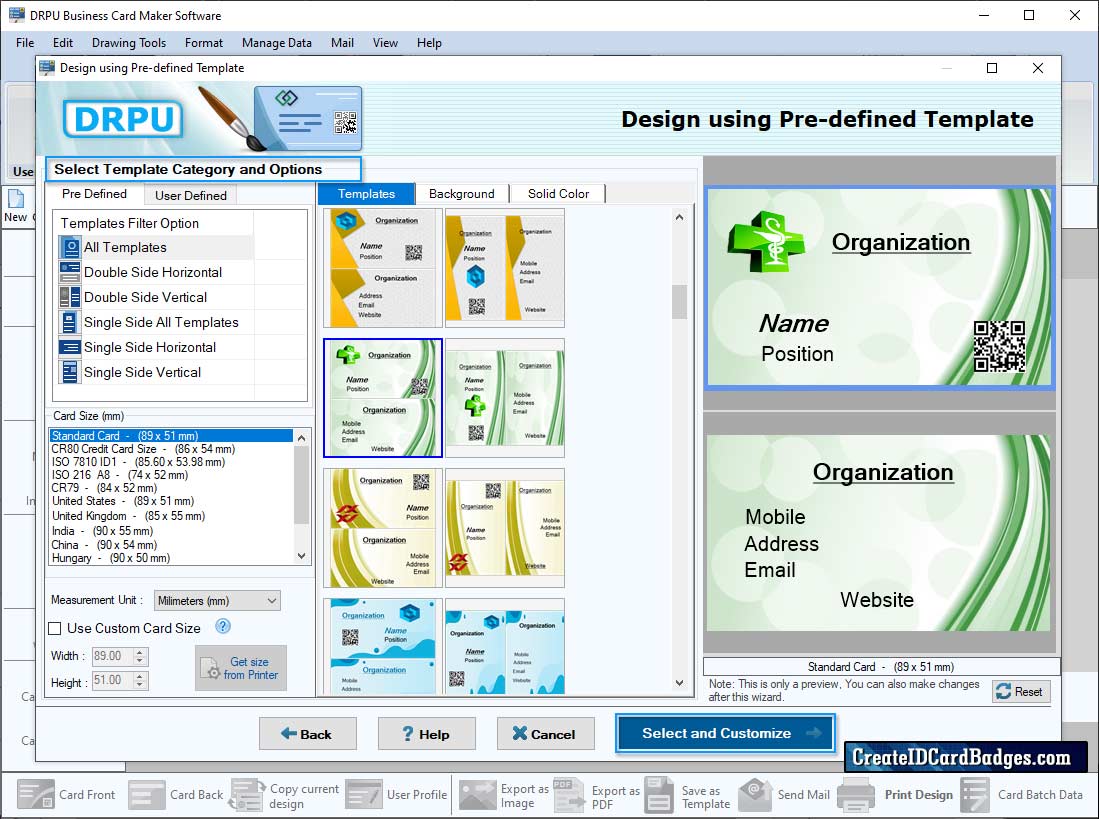Click the Back button
Image resolution: width=1099 pixels, height=819 pixels.
click(308, 734)
